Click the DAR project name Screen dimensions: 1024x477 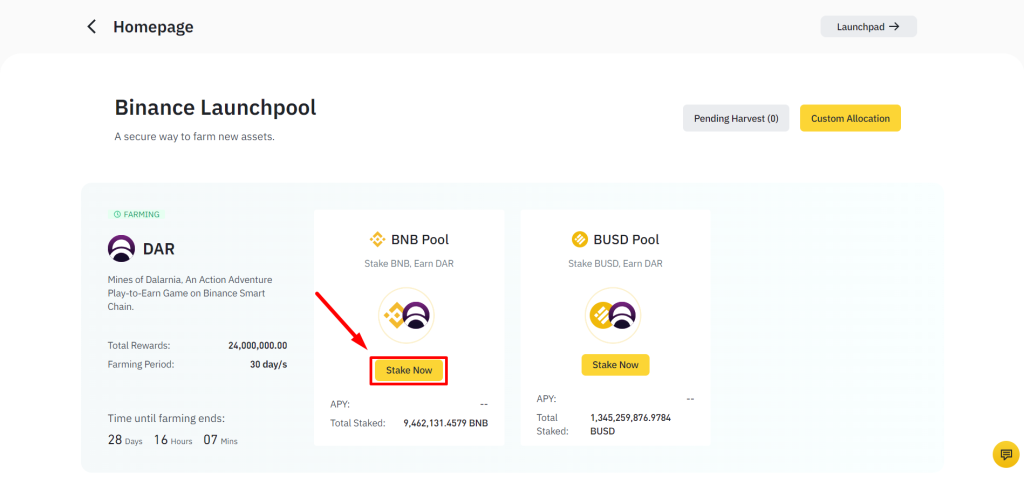pos(159,249)
